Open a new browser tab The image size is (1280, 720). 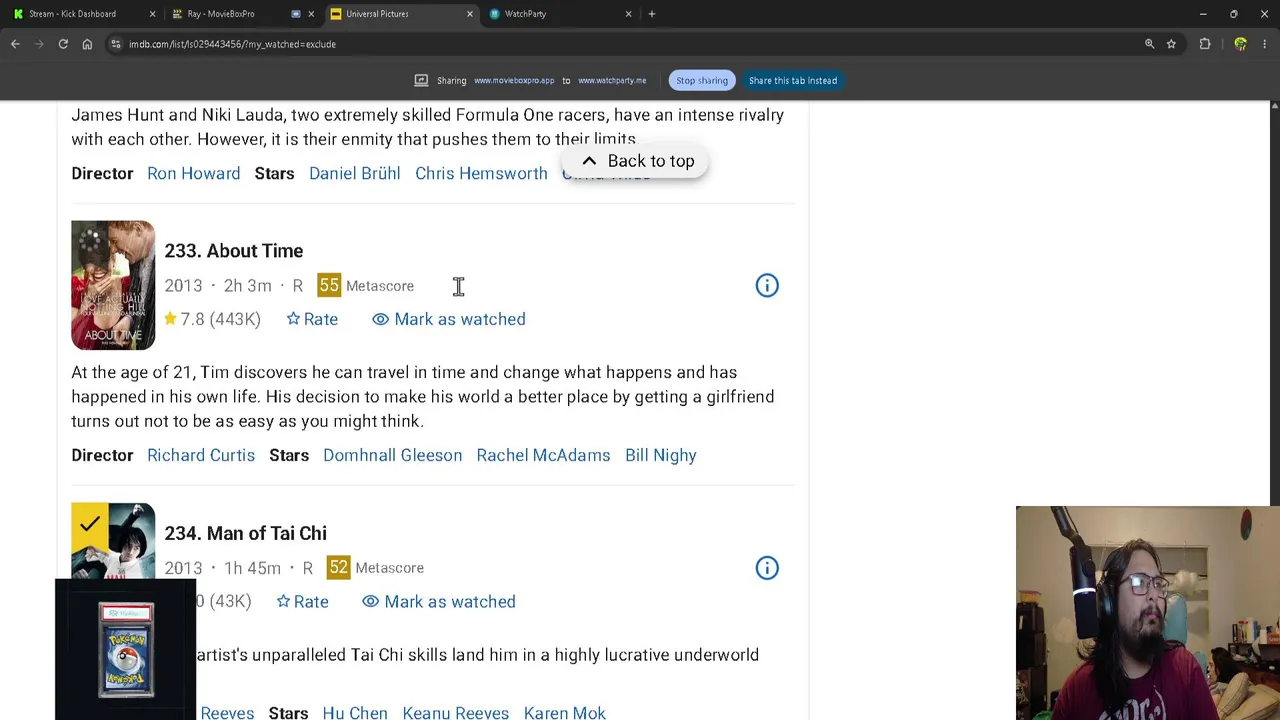coord(652,14)
